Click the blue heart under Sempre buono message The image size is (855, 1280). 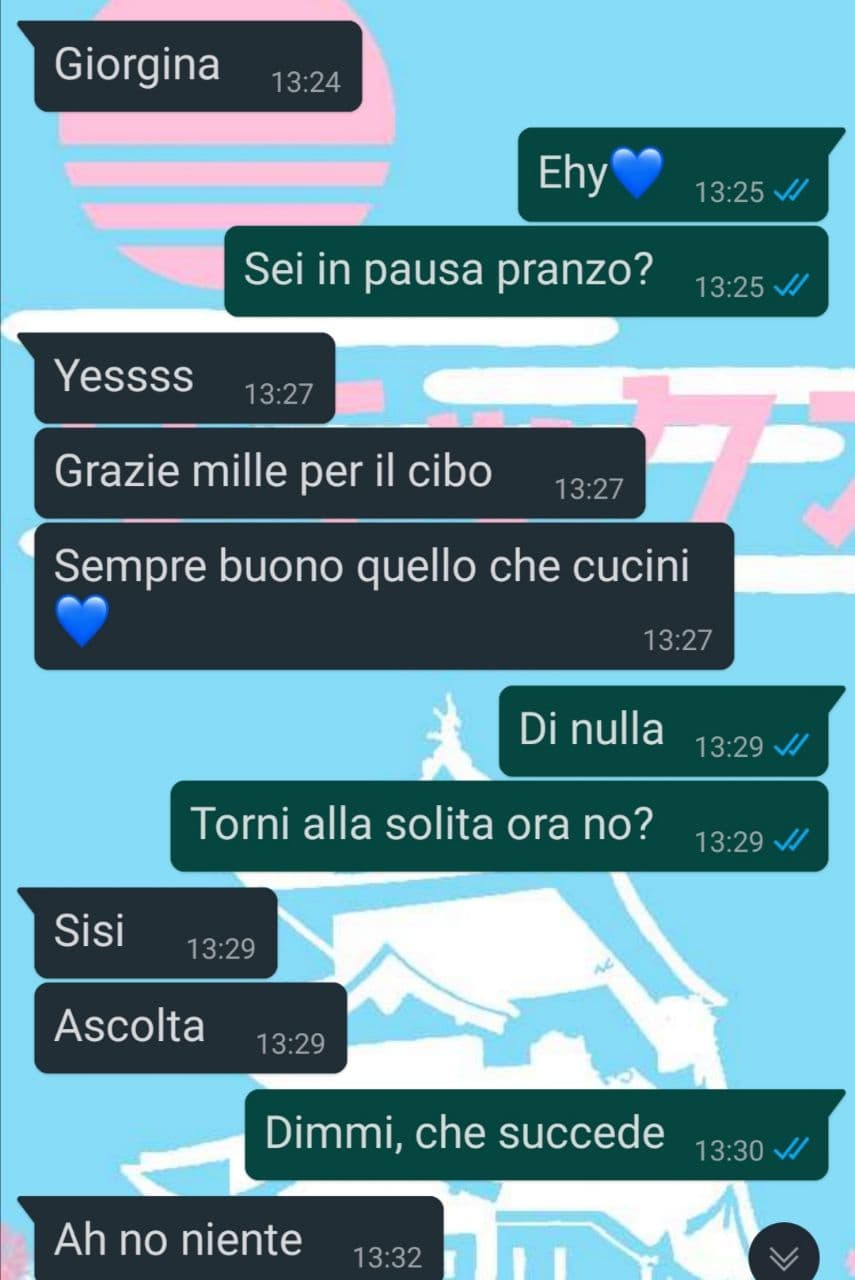pyautogui.click(x=81, y=621)
